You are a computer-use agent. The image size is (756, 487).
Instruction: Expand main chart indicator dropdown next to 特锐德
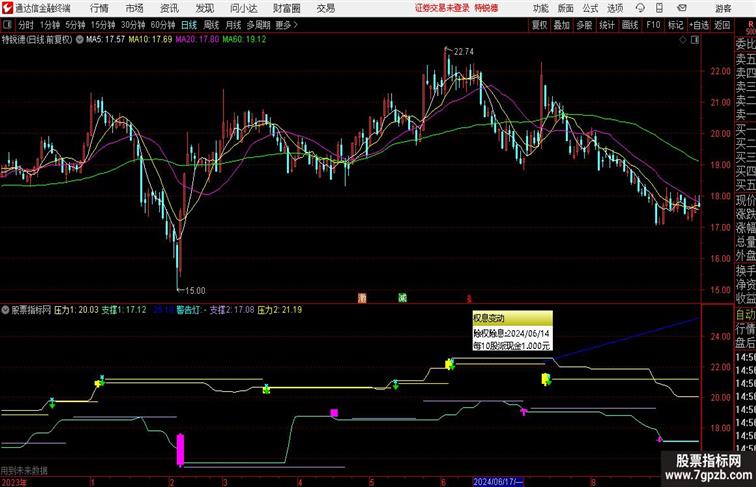pyautogui.click(x=80, y=40)
